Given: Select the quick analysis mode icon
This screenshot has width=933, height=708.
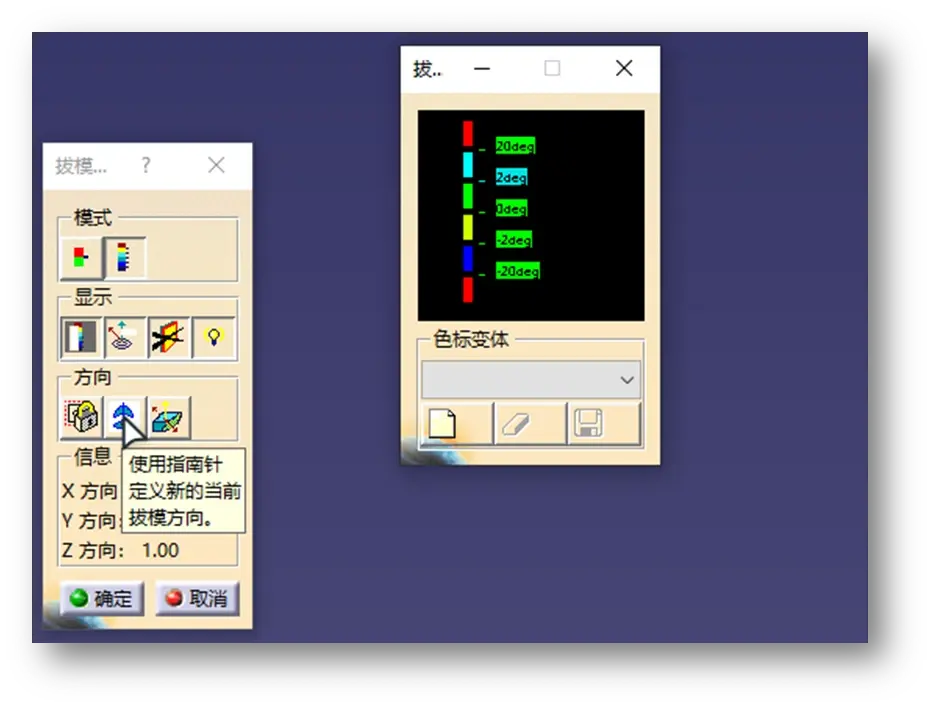Looking at the screenshot, I should tap(80, 259).
